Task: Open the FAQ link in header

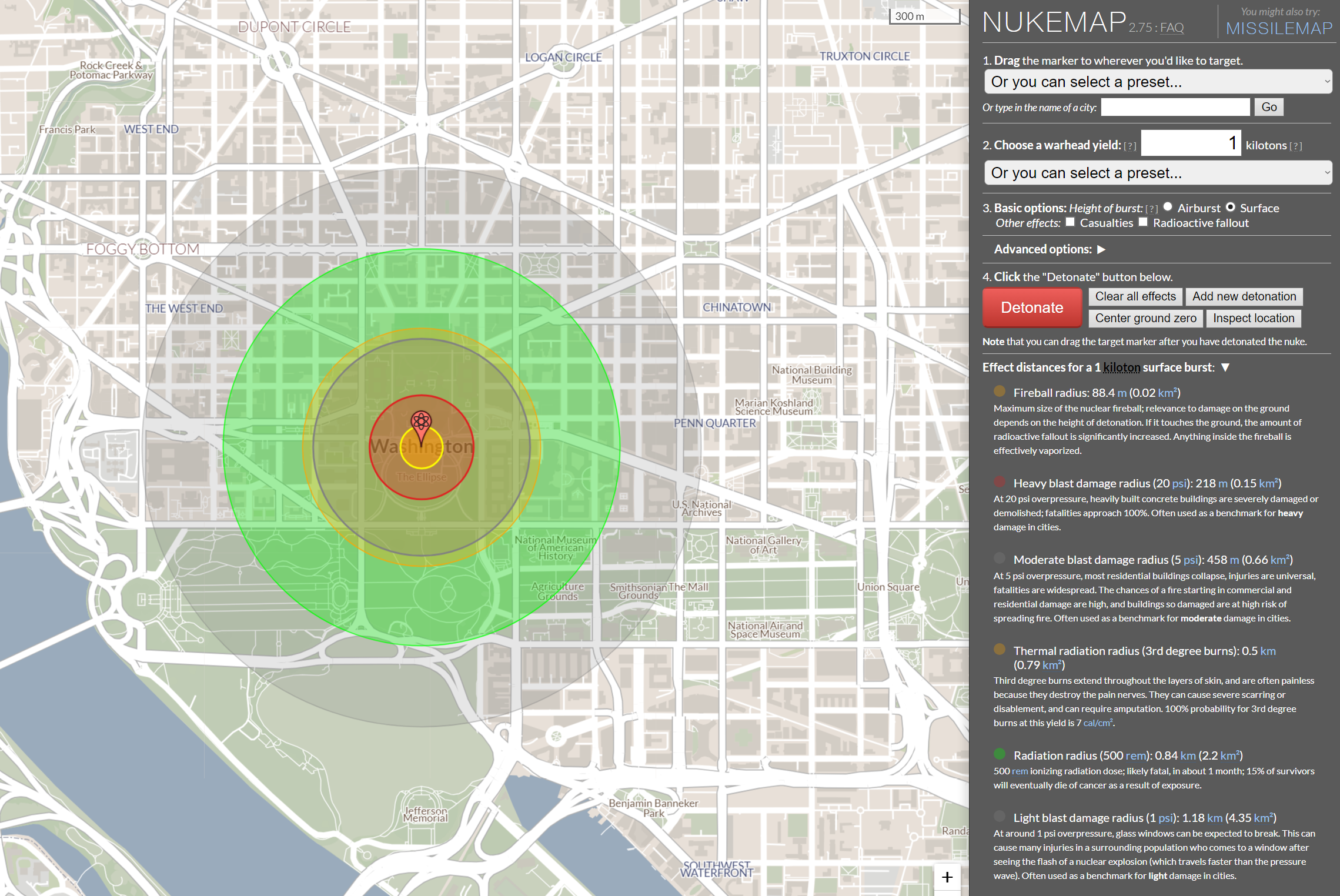Action: coord(1172,28)
